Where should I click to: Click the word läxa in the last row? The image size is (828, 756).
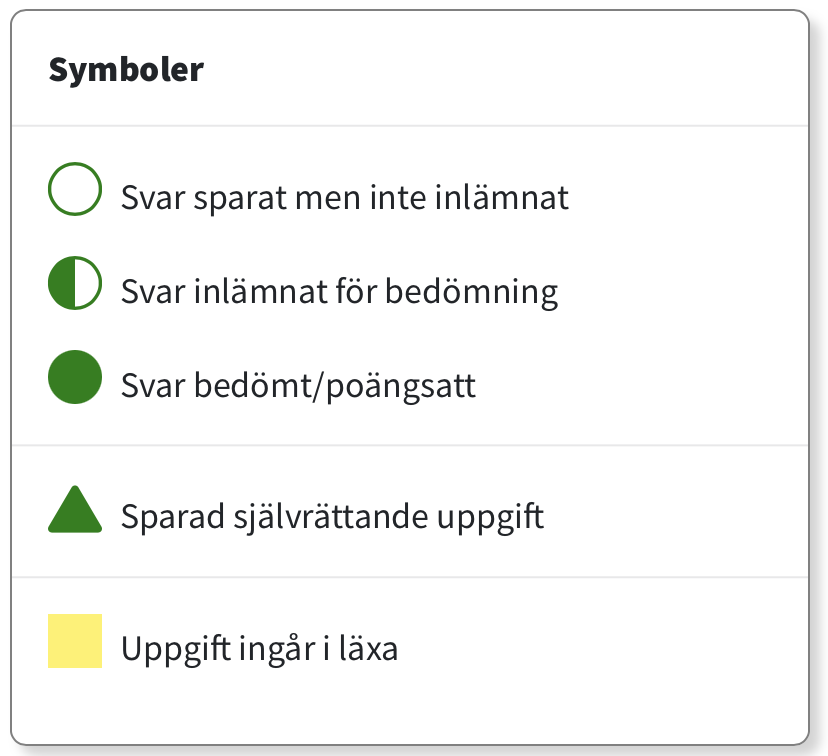pyautogui.click(x=368, y=648)
